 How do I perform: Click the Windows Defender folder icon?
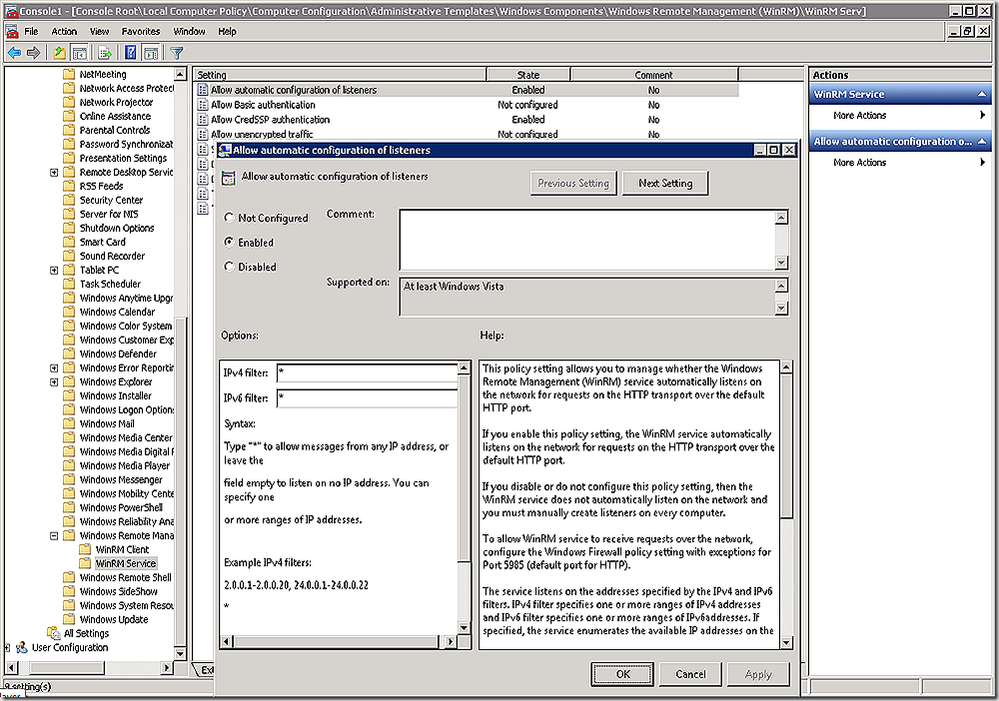69,354
